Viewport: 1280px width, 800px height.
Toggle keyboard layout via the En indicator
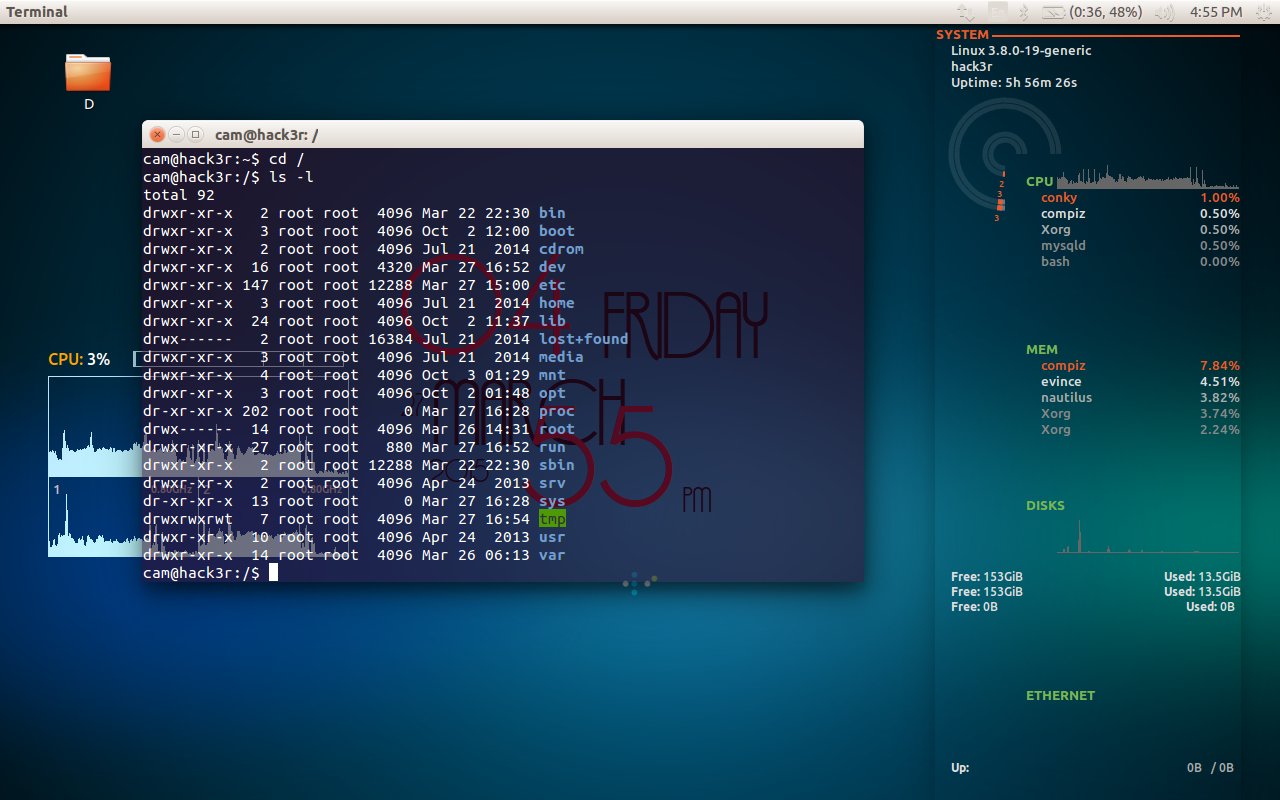click(x=998, y=12)
